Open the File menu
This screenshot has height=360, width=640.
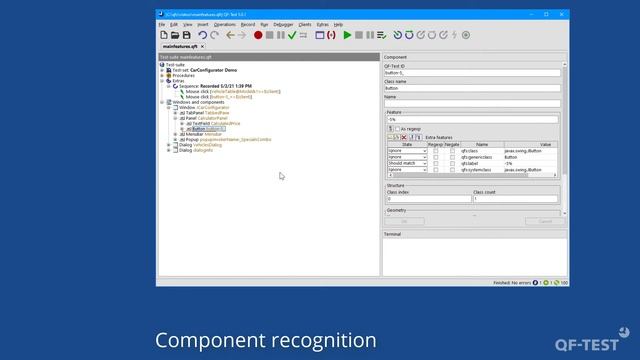162,24
